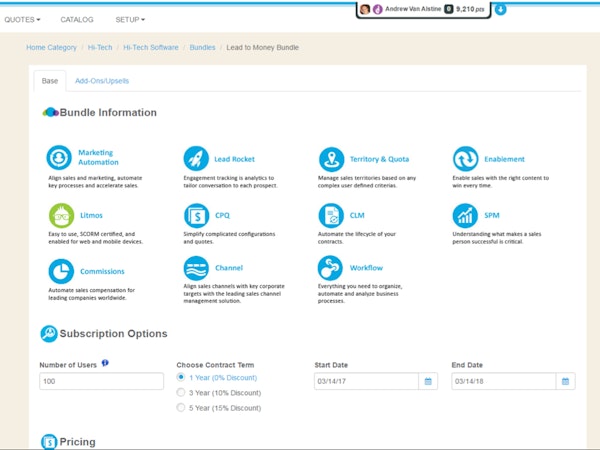Open the CLM link

coord(357,215)
